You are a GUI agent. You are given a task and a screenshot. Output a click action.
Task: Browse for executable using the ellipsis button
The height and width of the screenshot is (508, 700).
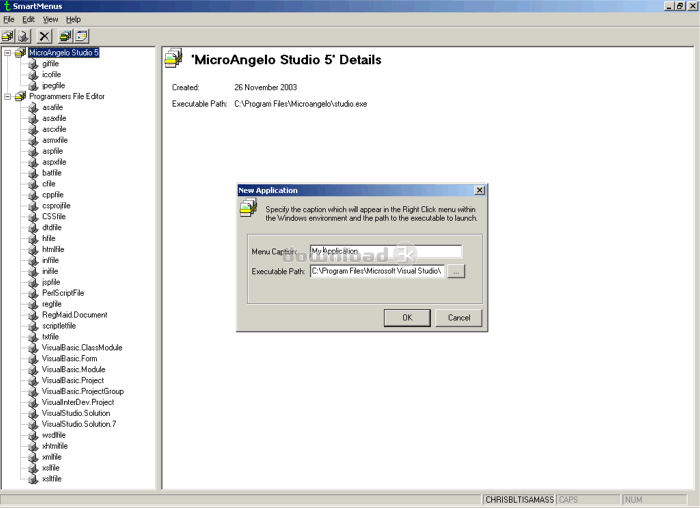[x=456, y=271]
